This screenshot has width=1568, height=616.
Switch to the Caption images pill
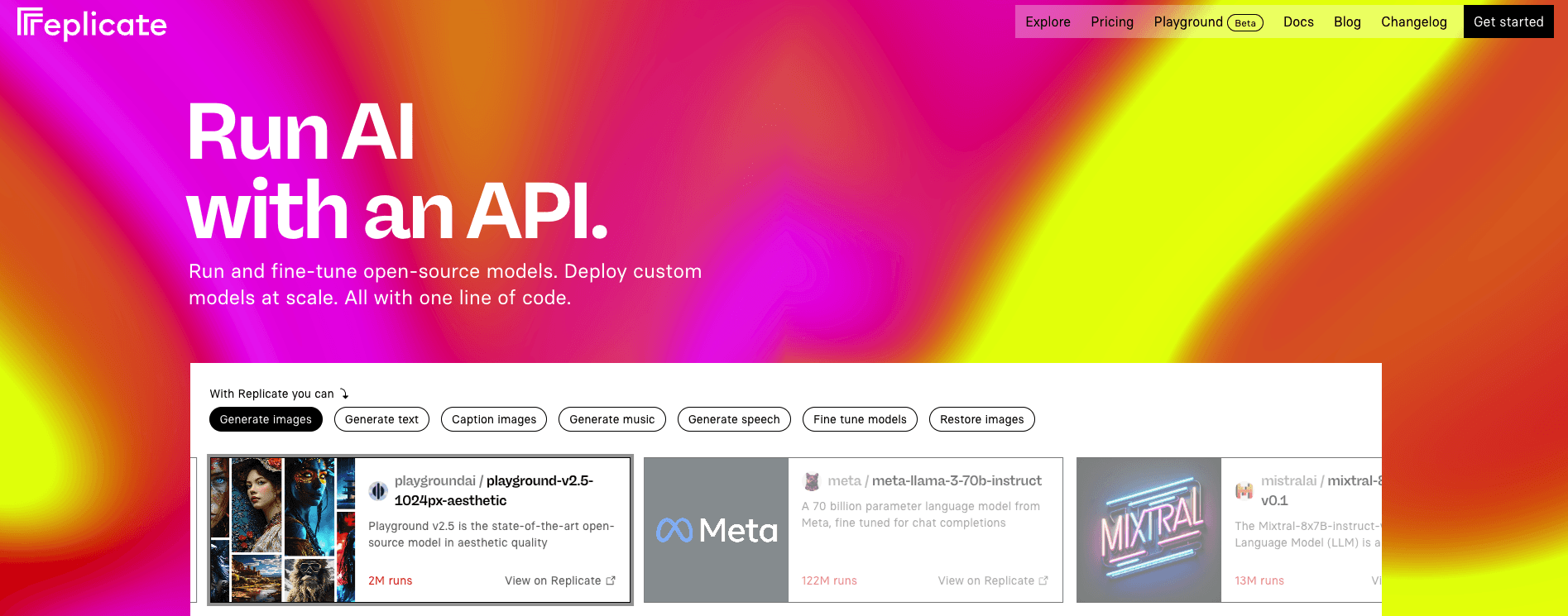click(x=494, y=419)
